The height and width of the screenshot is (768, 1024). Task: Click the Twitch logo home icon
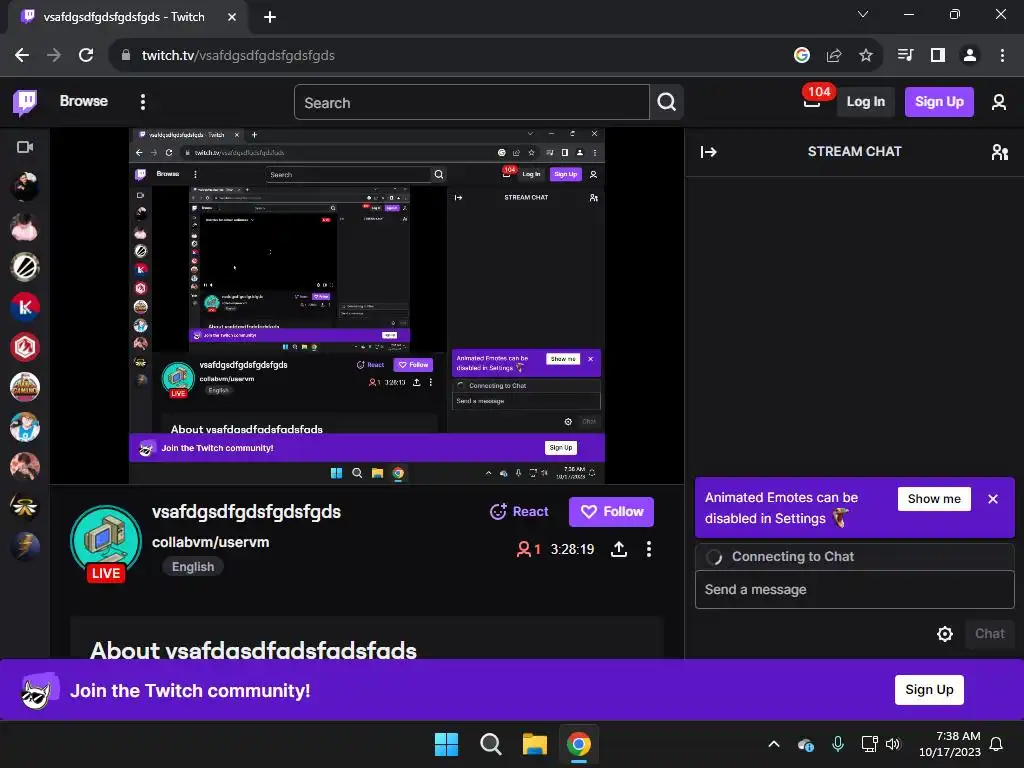click(x=25, y=102)
